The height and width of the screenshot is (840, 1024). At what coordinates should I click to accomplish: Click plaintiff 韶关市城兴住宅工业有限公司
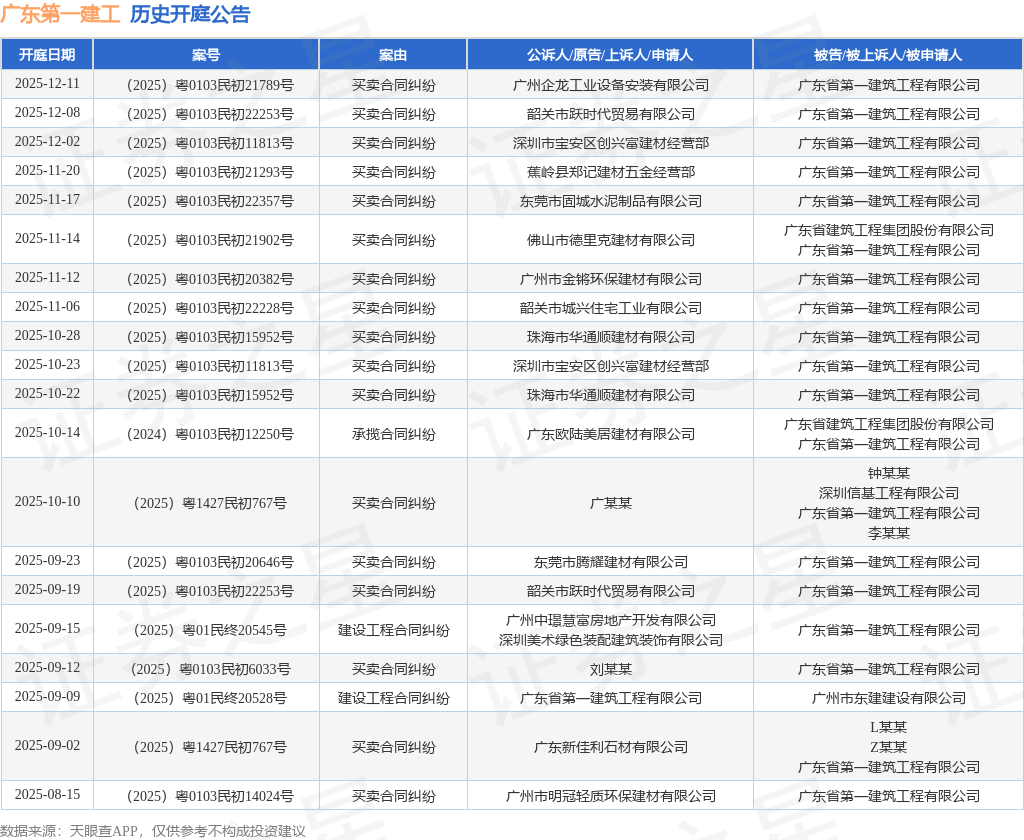611,308
